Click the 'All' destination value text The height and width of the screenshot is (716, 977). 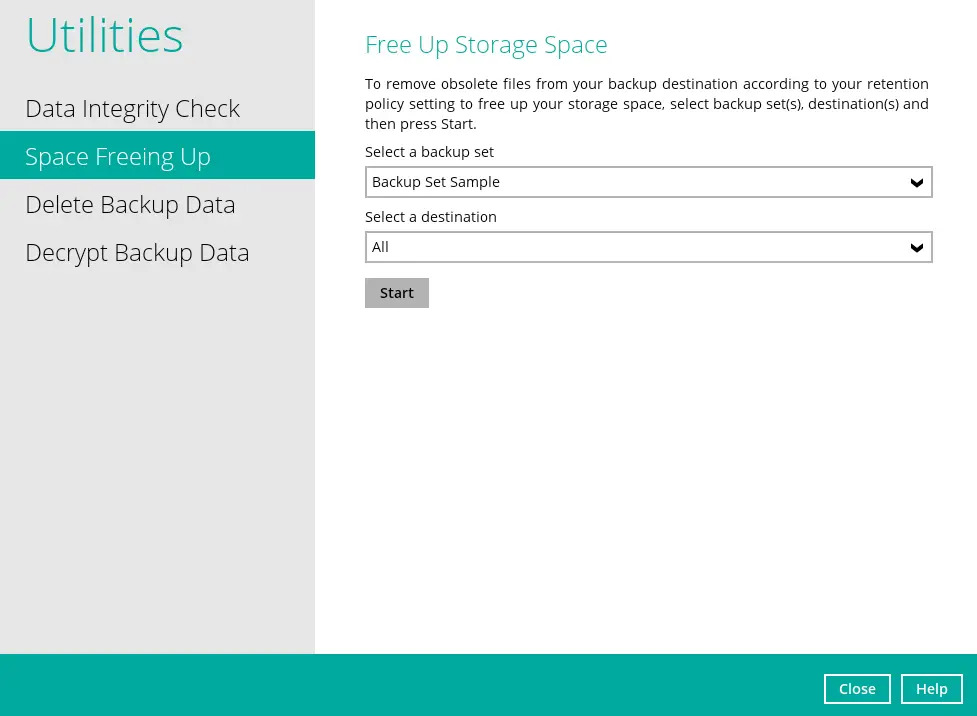click(381, 247)
